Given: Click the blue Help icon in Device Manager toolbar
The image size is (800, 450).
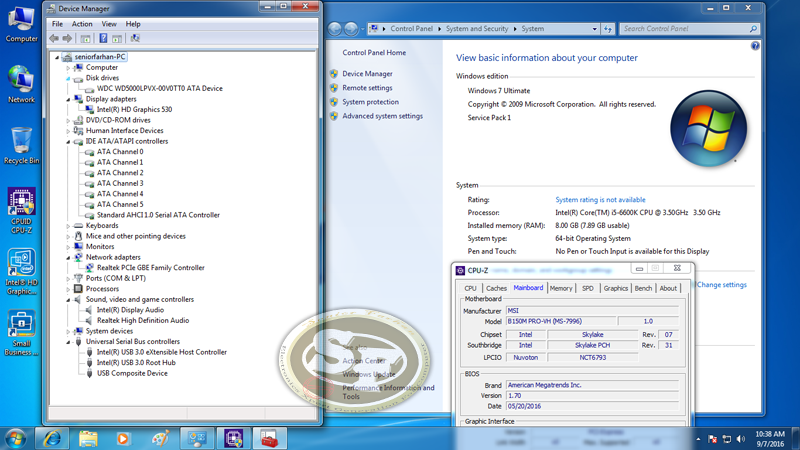Looking at the screenshot, I should (x=103, y=38).
